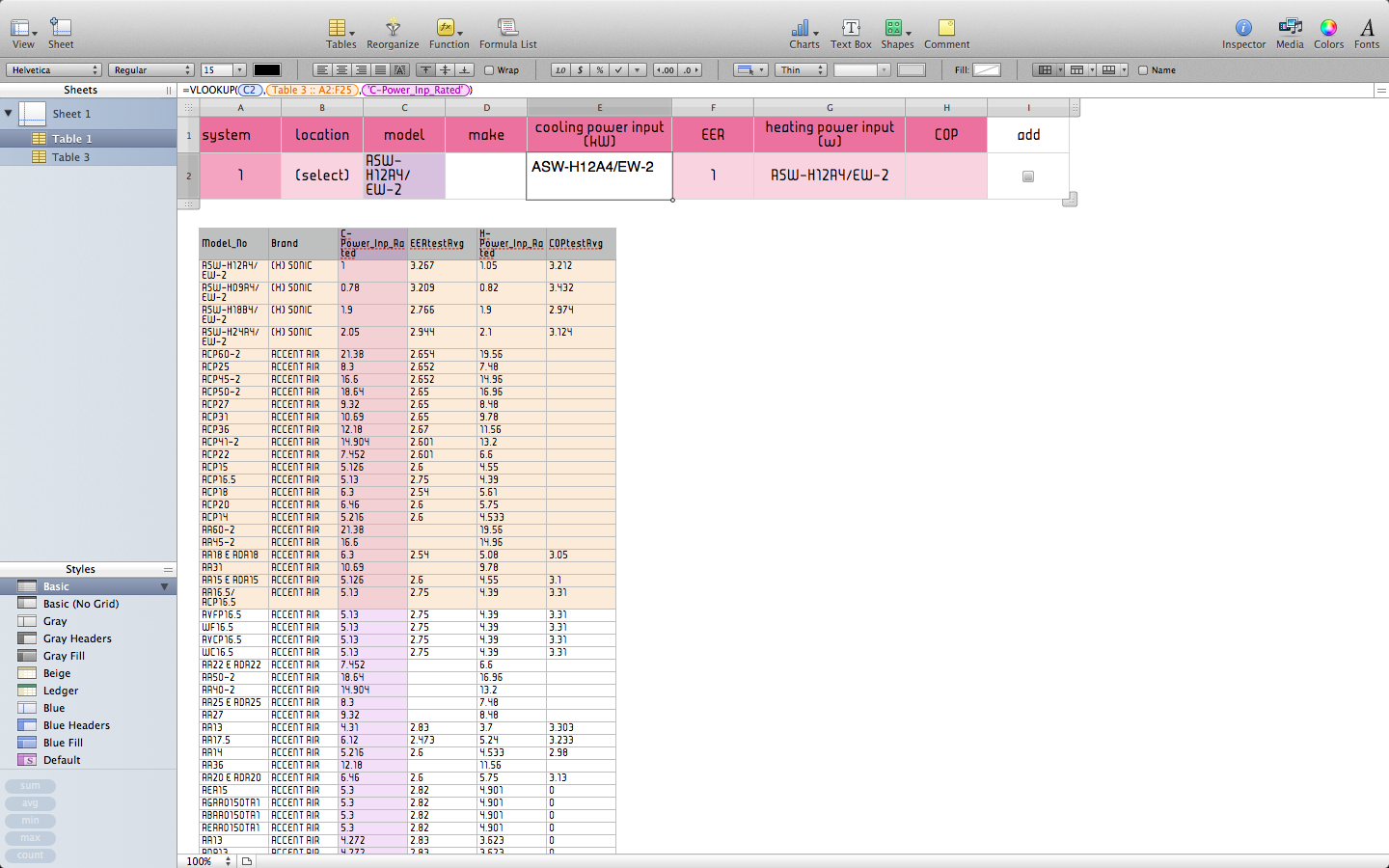Open the Regular typeface dropdown
1389x868 pixels.
151,70
